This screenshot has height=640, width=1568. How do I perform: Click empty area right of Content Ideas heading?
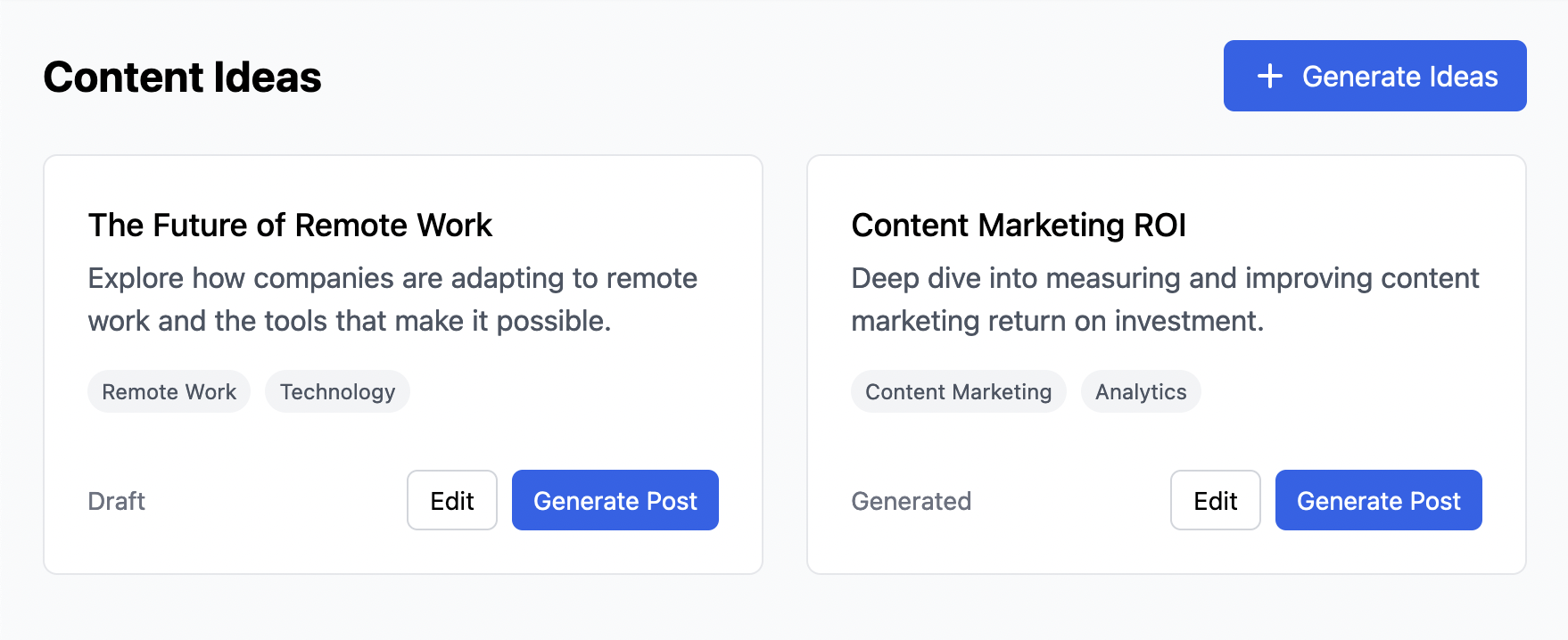[767, 77]
